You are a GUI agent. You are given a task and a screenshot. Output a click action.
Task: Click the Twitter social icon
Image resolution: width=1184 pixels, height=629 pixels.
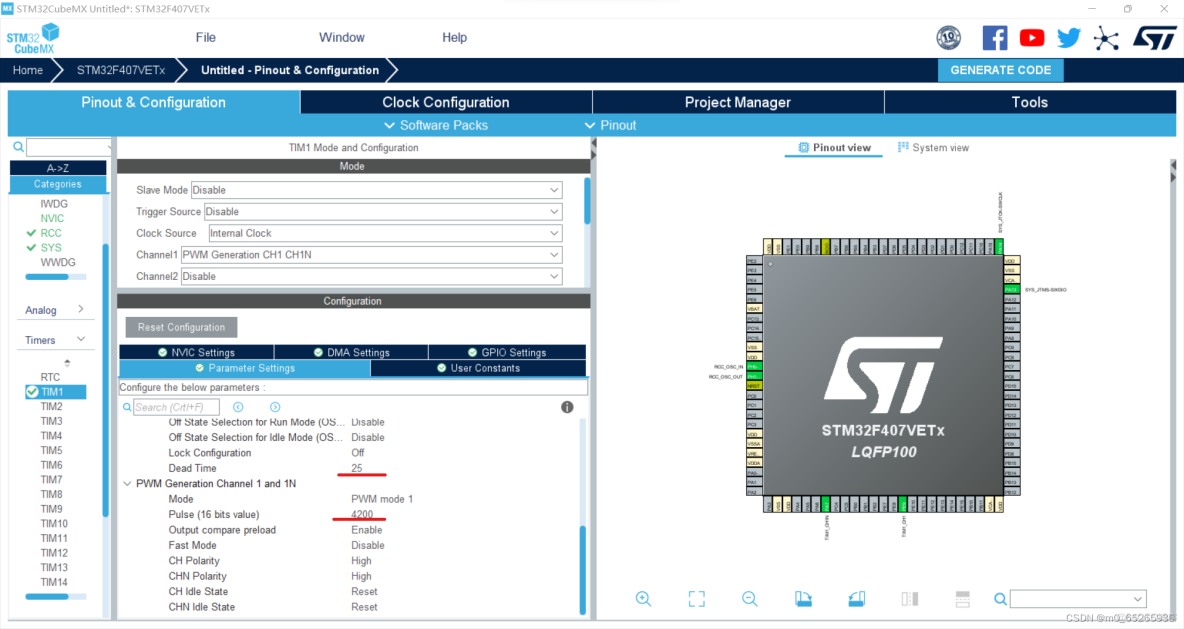(x=1068, y=37)
